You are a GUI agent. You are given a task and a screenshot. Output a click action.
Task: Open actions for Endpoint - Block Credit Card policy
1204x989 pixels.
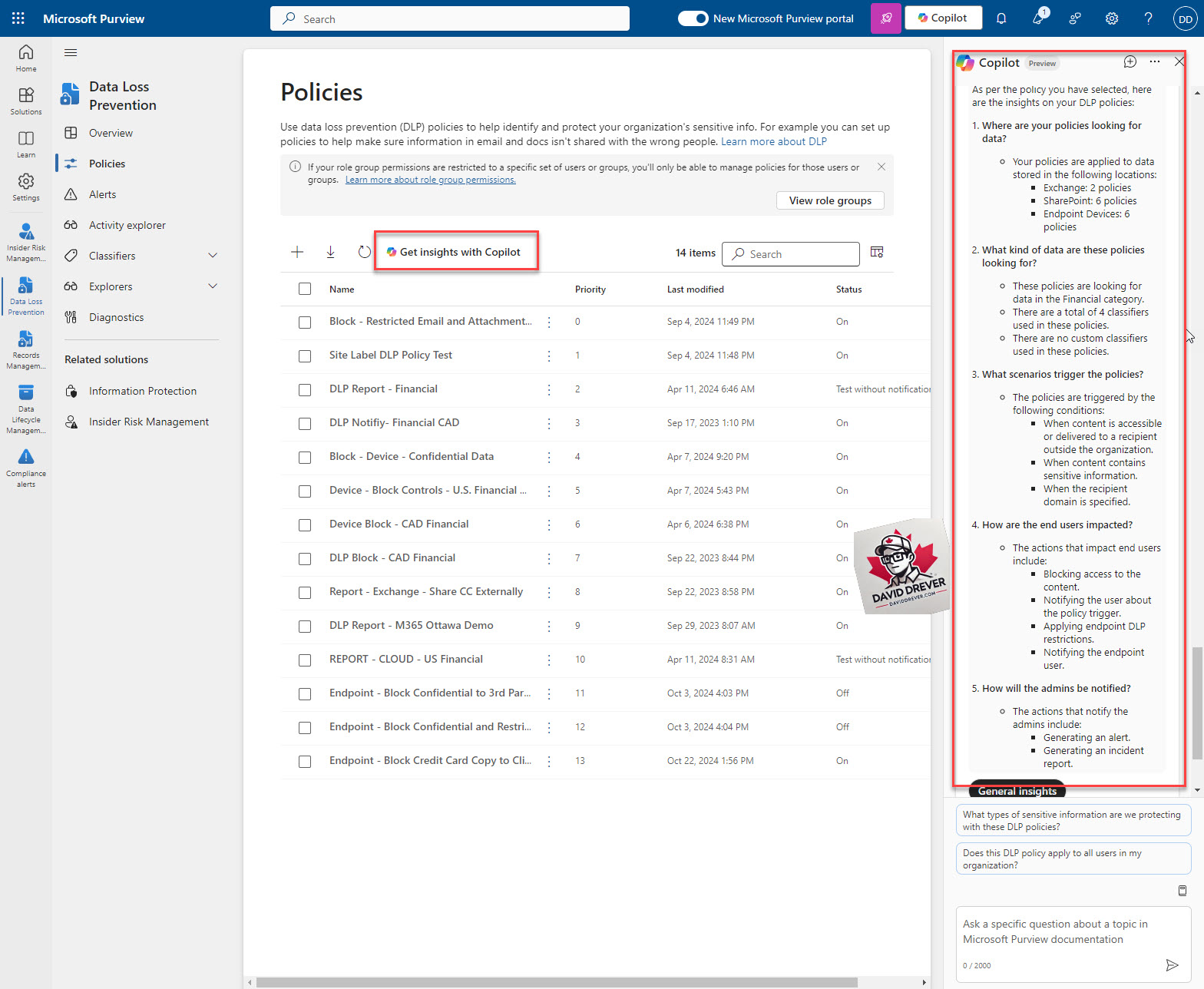549,762
